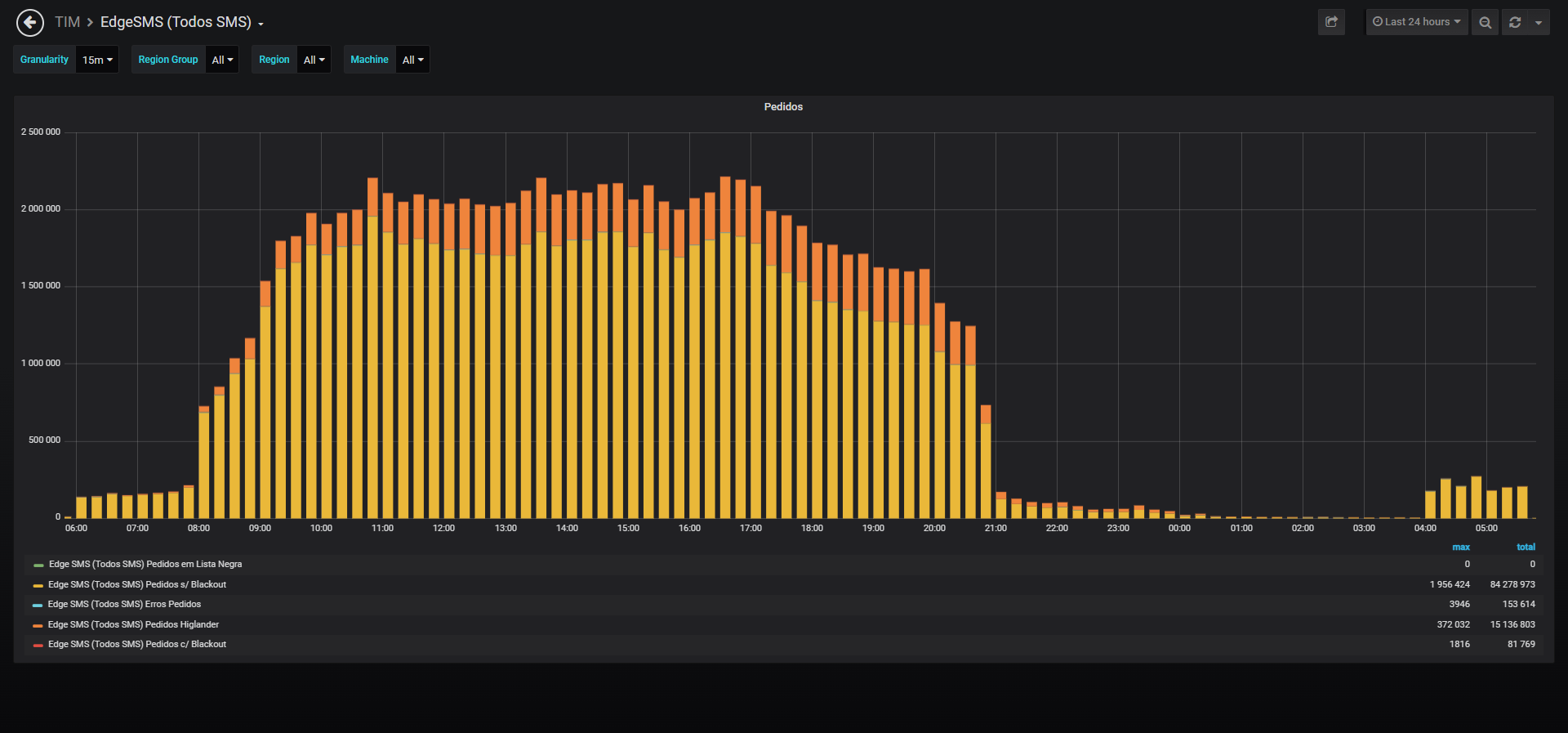Refresh the dashboard with the refresh icon
The height and width of the screenshot is (733, 1568).
(x=1515, y=22)
